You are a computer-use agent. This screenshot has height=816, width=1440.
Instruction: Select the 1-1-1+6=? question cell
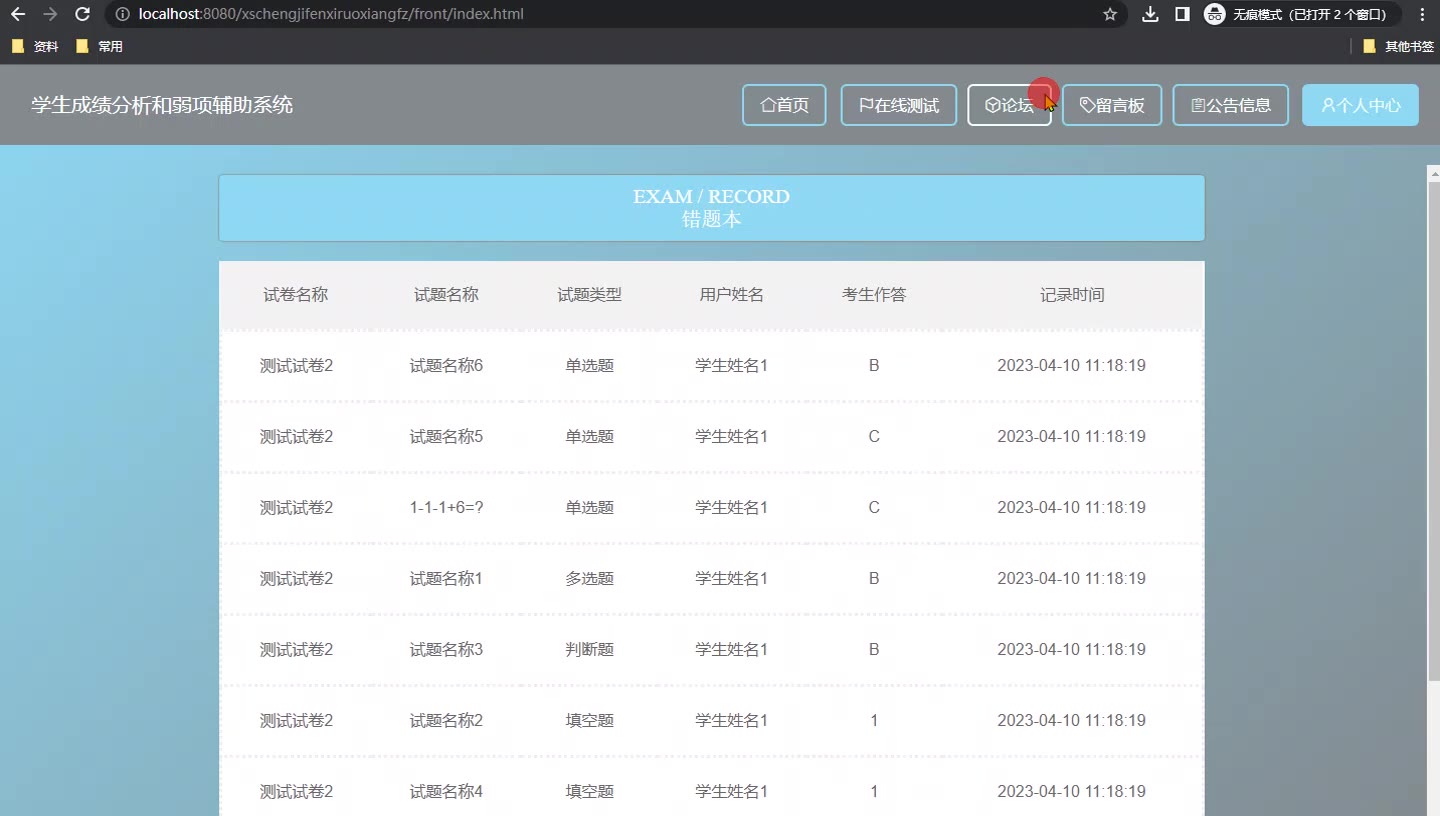coord(446,508)
